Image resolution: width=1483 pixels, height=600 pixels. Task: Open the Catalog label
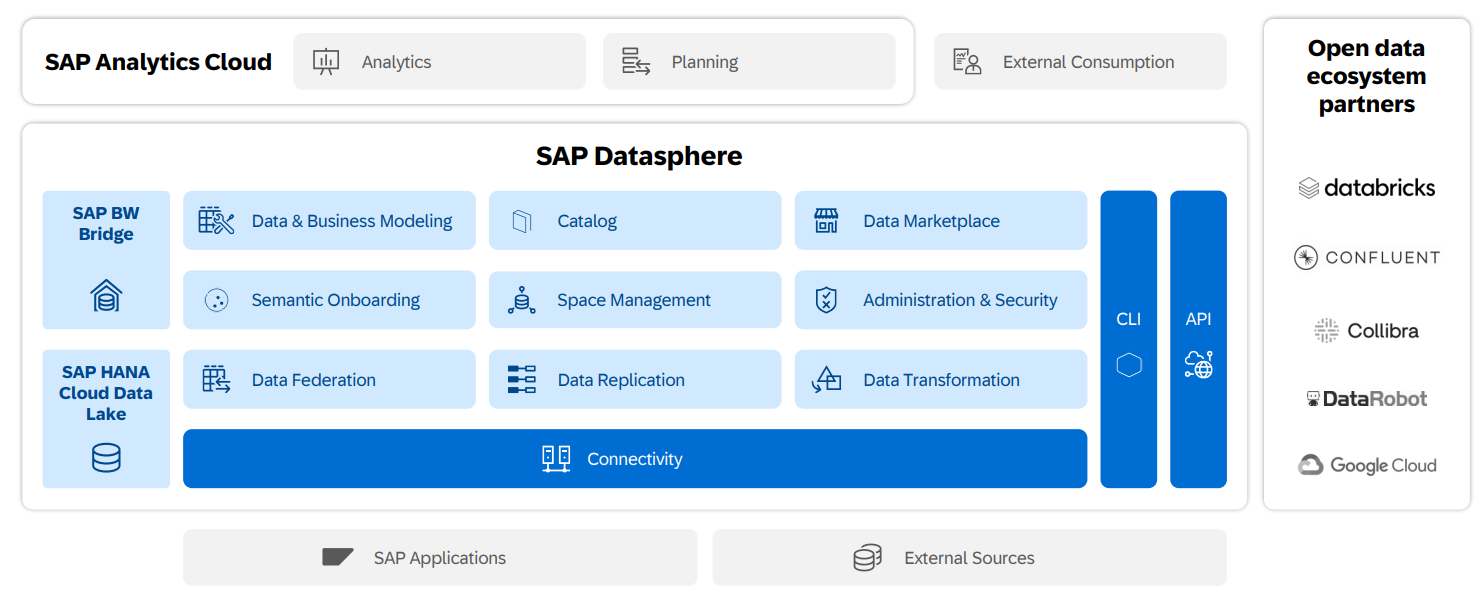pos(587,221)
